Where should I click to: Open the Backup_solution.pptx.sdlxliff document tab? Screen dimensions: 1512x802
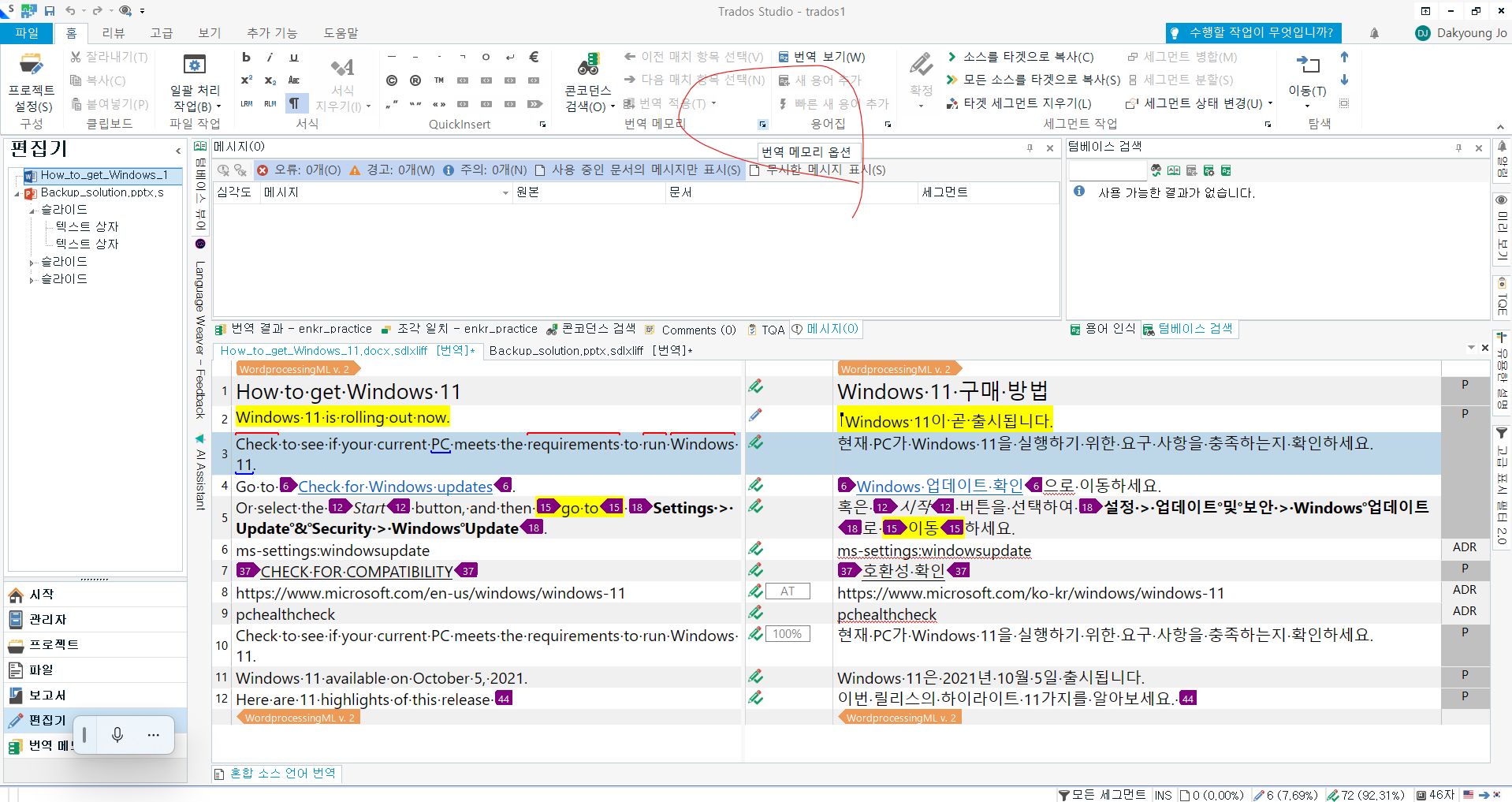coord(590,351)
